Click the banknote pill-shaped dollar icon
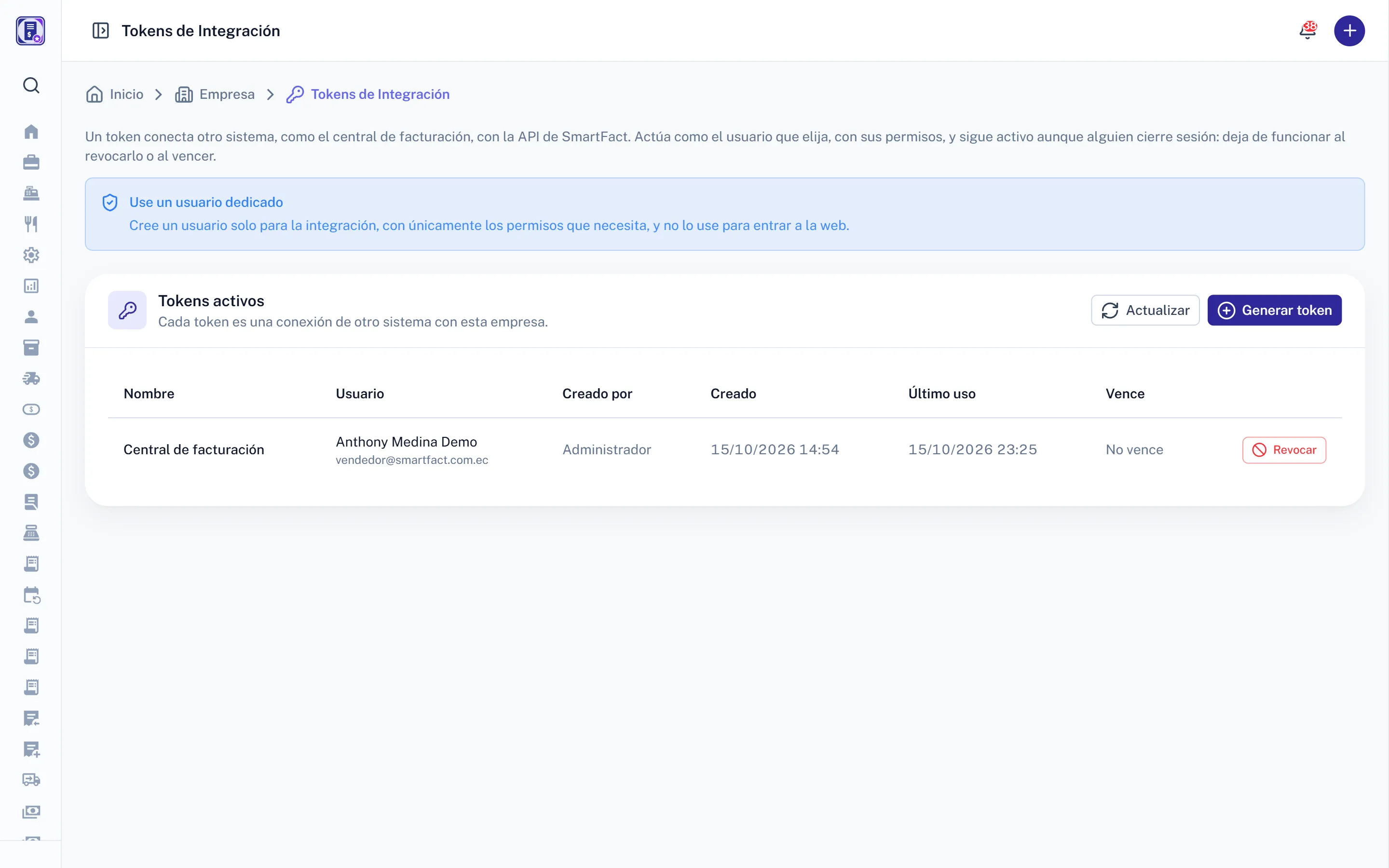Viewport: 1389px width, 868px height. [x=31, y=409]
